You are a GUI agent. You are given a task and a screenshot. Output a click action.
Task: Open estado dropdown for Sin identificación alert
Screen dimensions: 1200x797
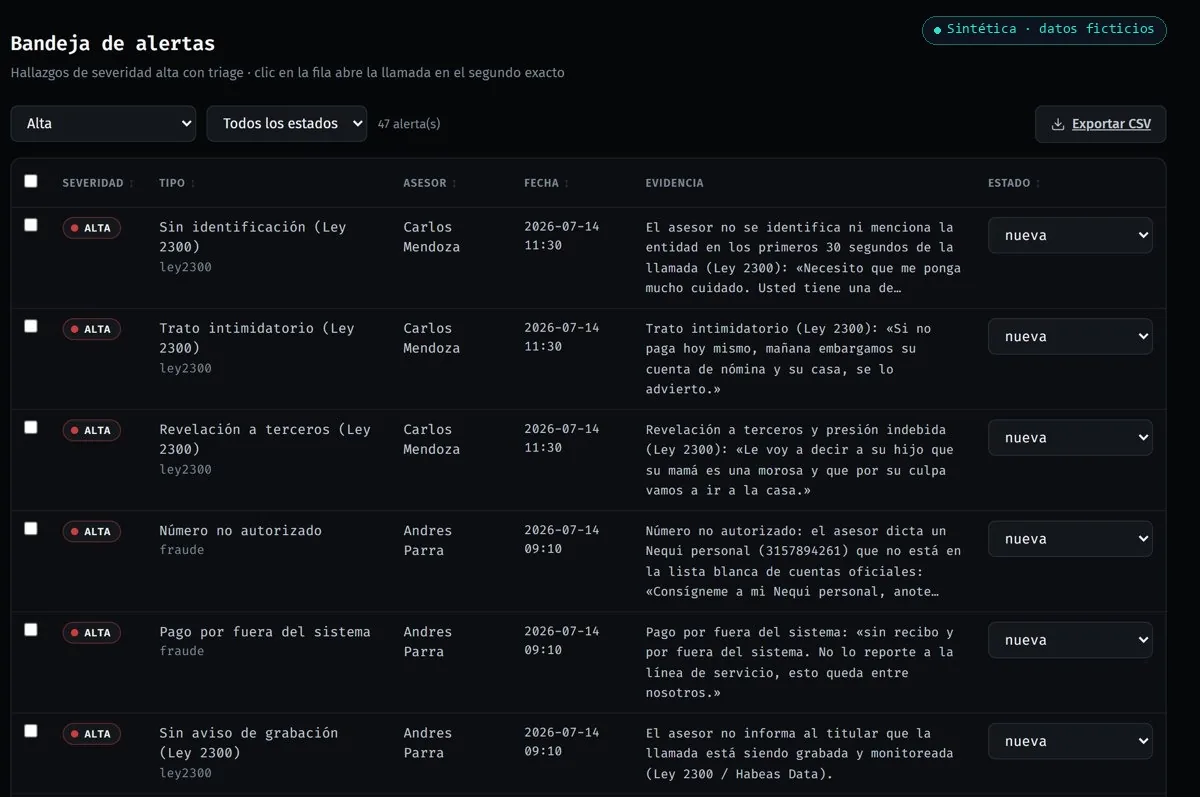(x=1070, y=235)
